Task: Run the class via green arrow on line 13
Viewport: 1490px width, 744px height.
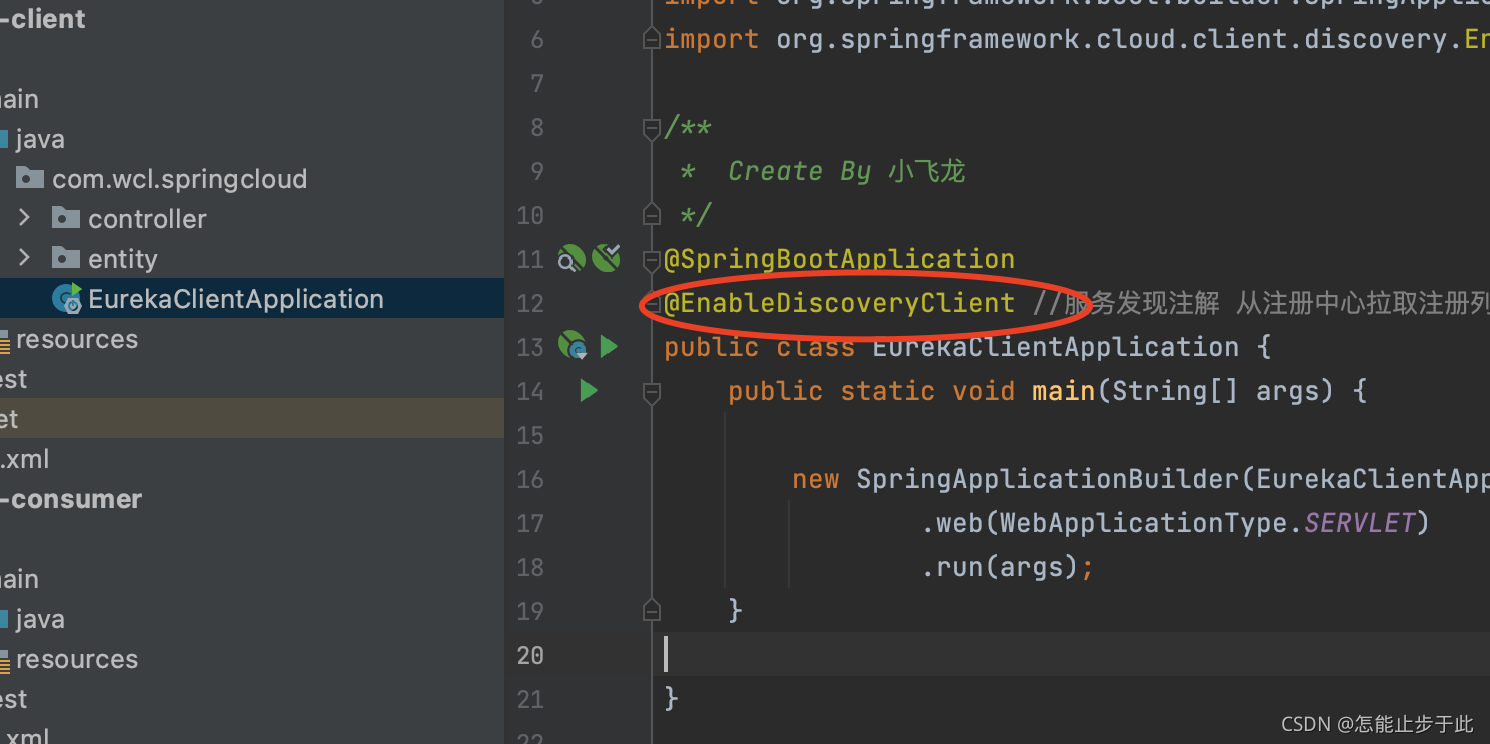Action: click(x=609, y=347)
